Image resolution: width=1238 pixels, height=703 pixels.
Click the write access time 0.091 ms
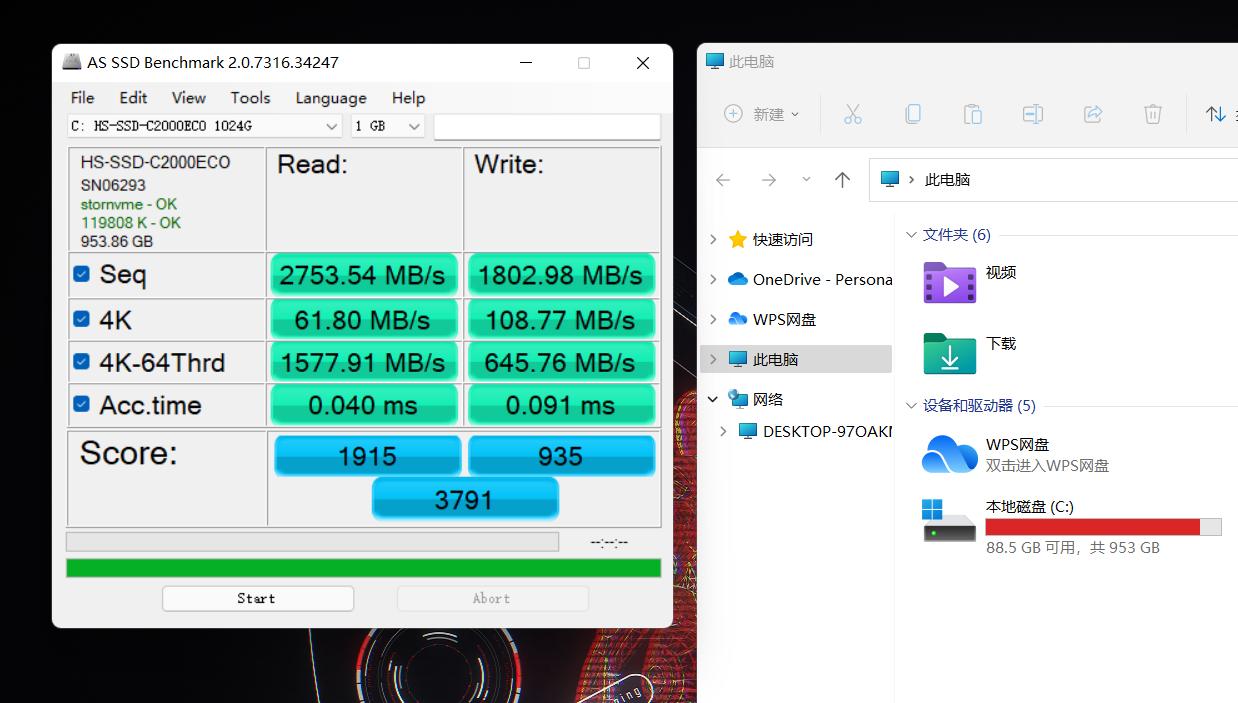click(560, 405)
